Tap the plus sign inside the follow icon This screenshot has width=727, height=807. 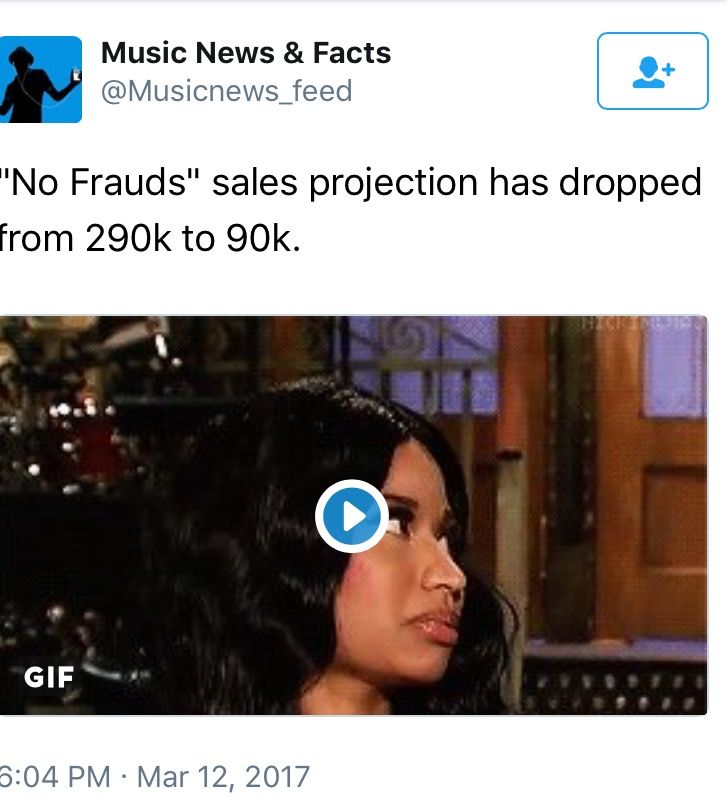click(x=668, y=69)
